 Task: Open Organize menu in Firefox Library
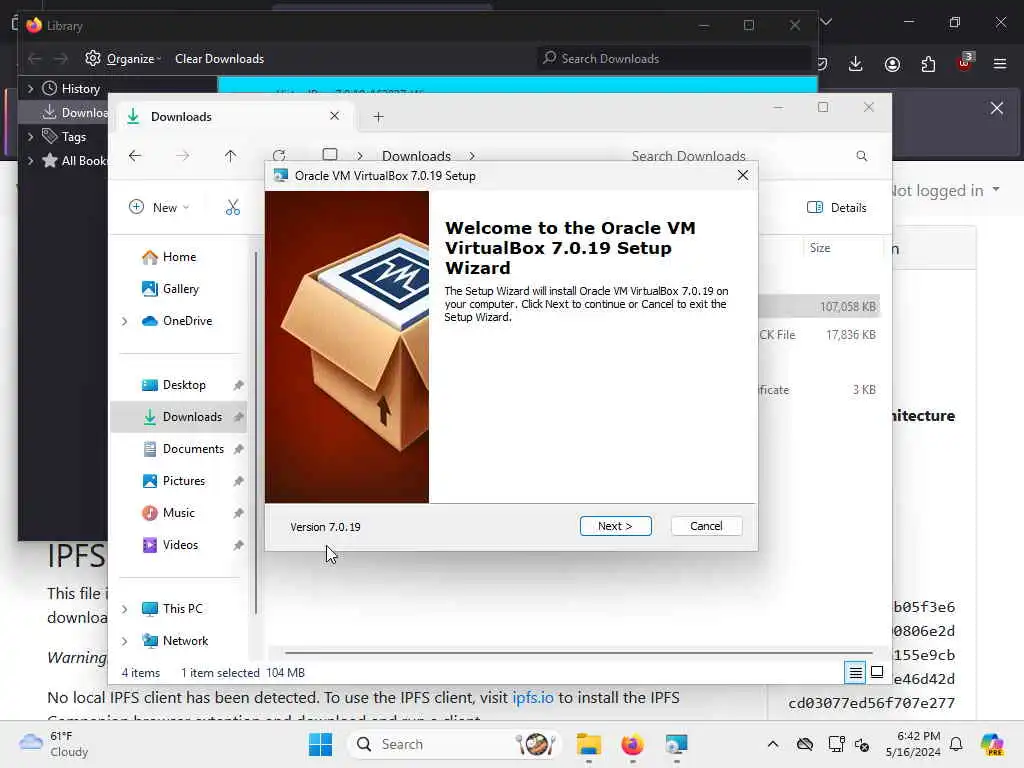click(x=123, y=59)
